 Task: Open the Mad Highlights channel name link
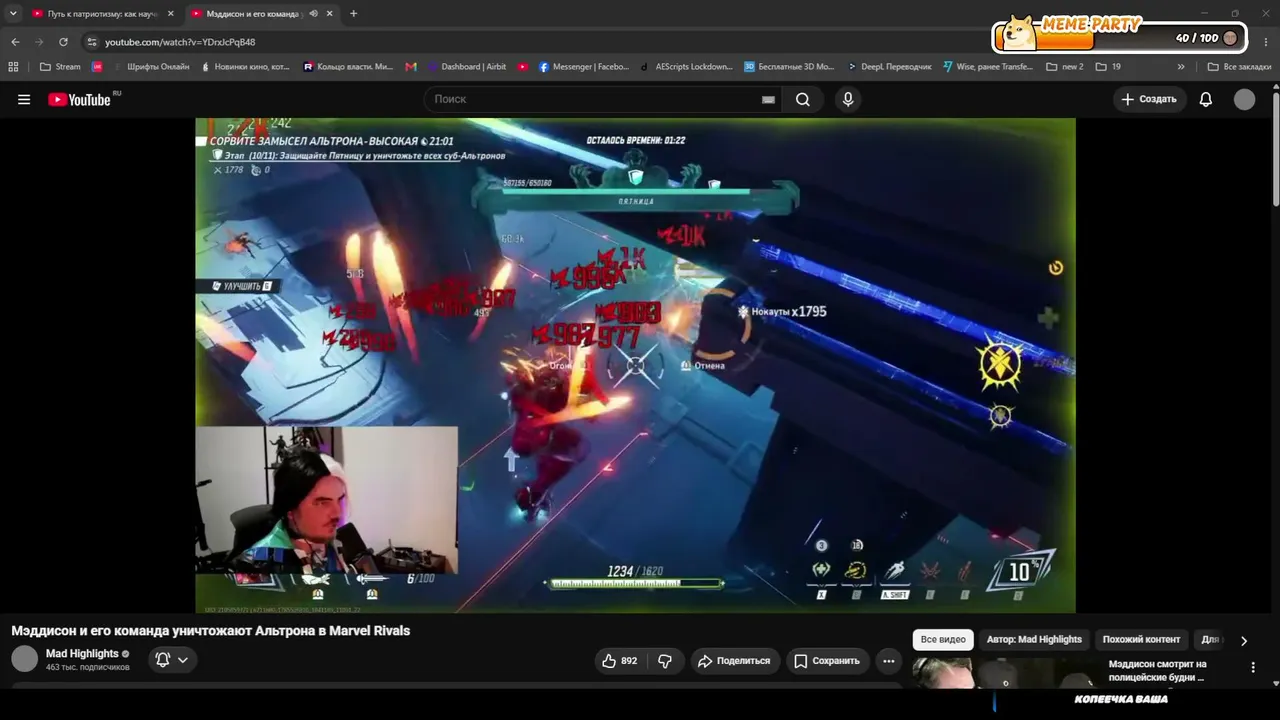(x=82, y=654)
